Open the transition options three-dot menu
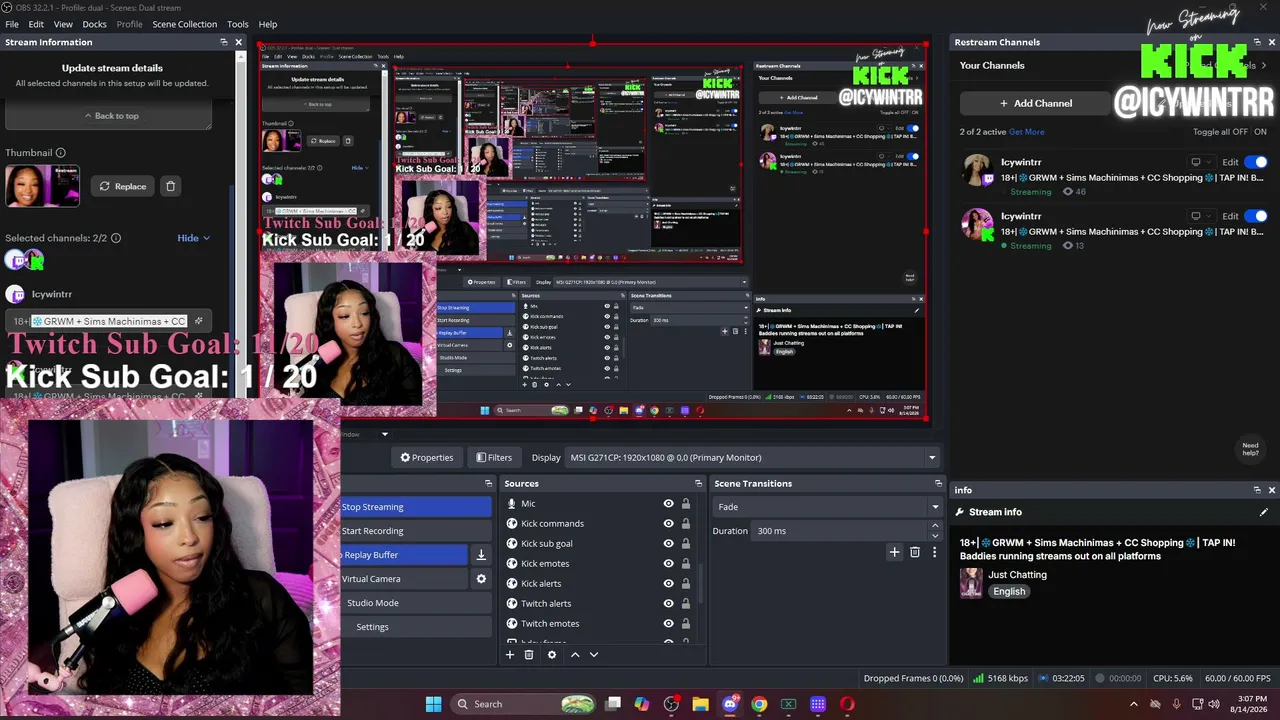 pos(934,552)
